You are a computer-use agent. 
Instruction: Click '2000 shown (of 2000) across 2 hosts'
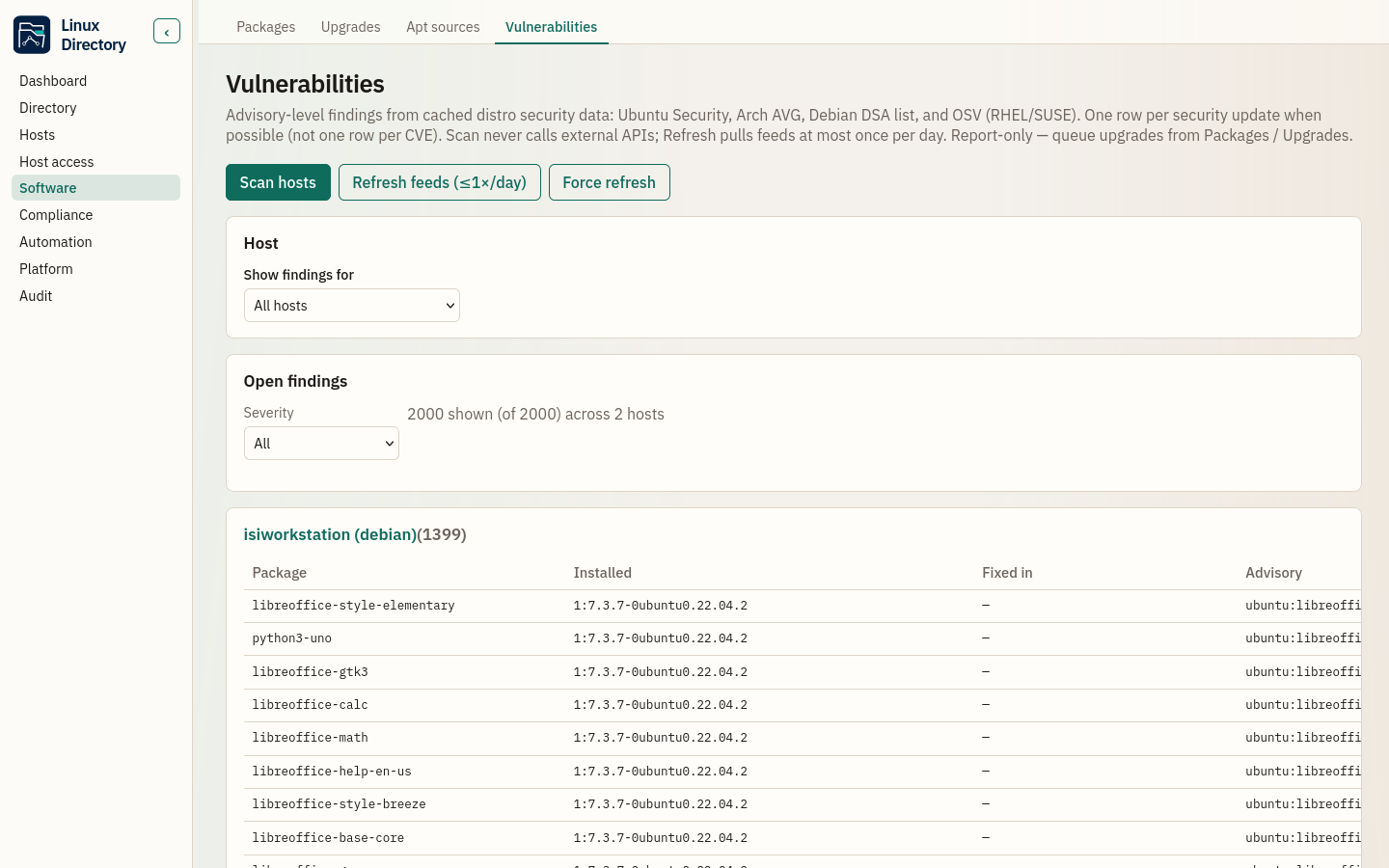point(535,414)
